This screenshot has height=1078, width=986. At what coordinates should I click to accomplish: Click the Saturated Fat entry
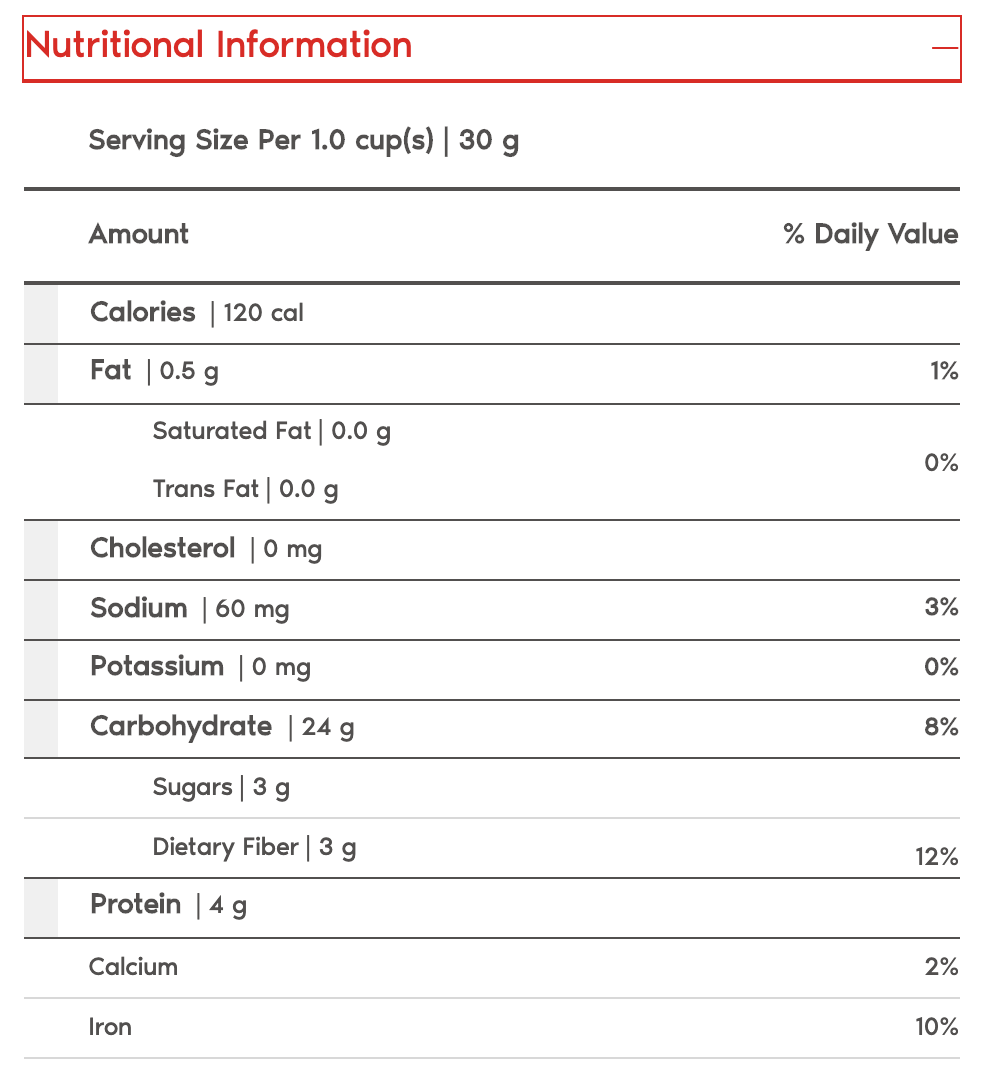271,431
